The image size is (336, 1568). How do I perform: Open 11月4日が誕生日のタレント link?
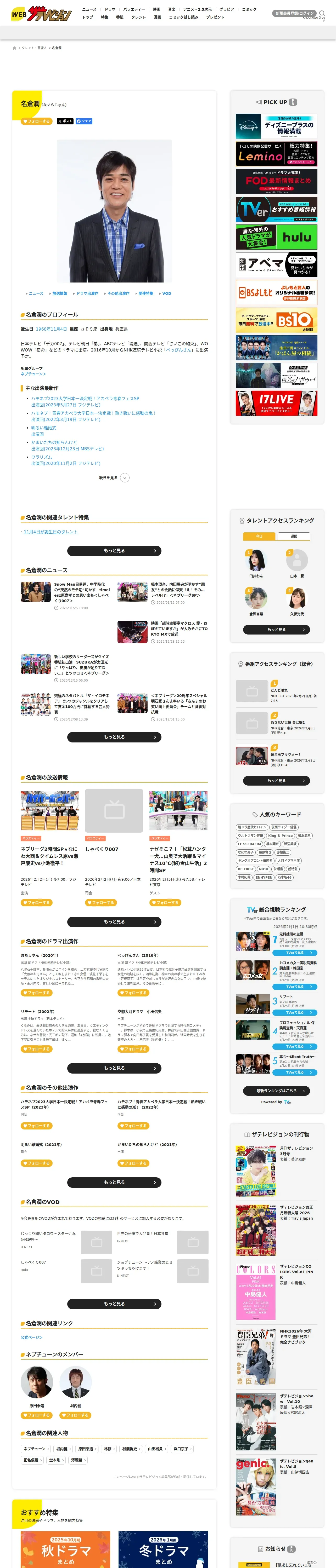tap(51, 532)
